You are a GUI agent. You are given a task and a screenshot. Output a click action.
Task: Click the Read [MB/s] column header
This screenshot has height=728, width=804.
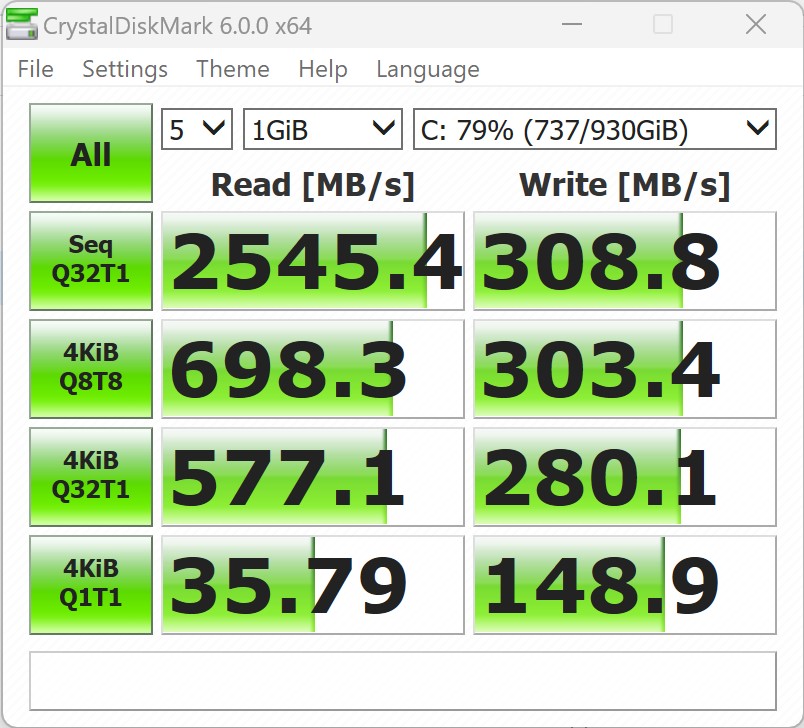point(313,185)
